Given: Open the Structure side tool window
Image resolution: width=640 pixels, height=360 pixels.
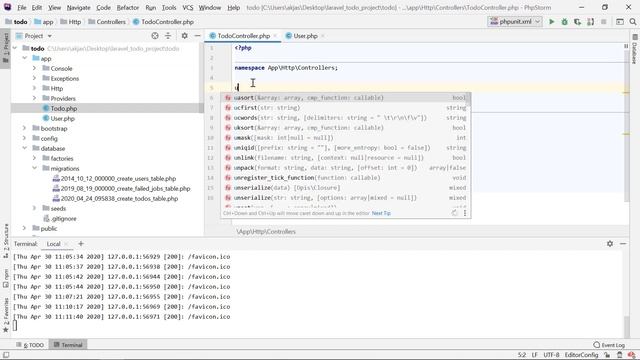Looking at the screenshot, I should click(5, 241).
